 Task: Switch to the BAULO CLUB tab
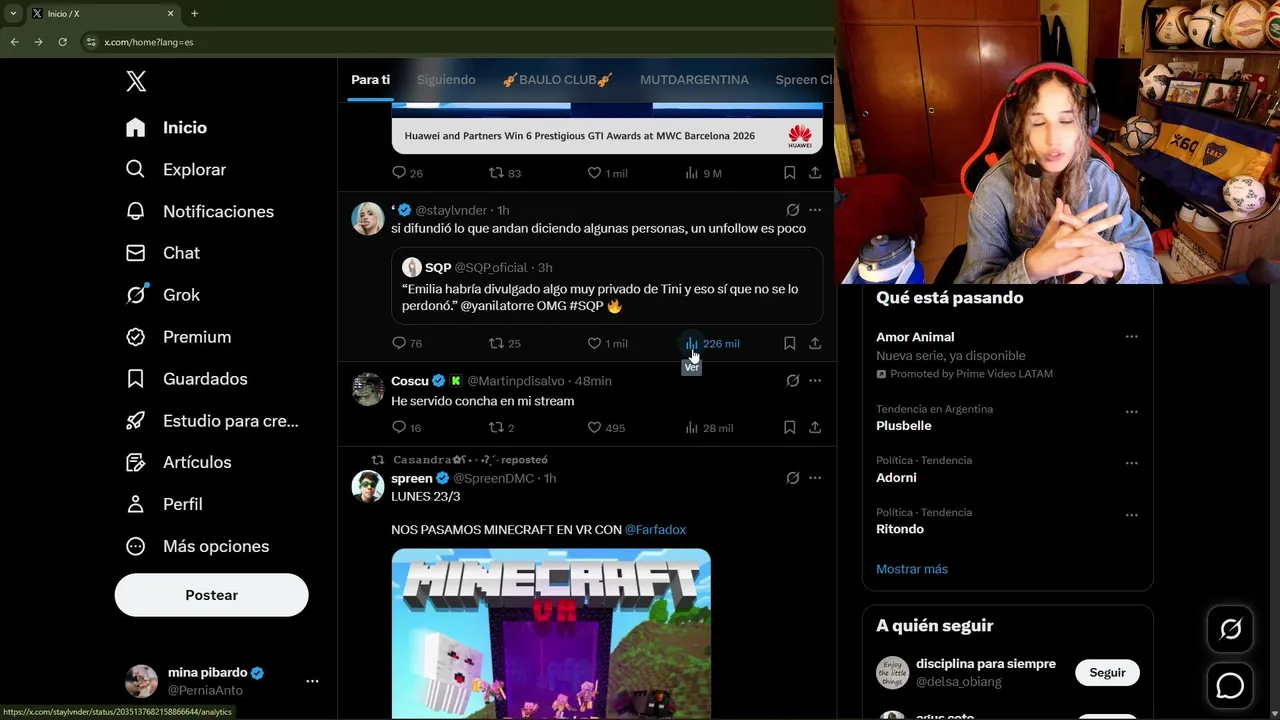point(557,80)
